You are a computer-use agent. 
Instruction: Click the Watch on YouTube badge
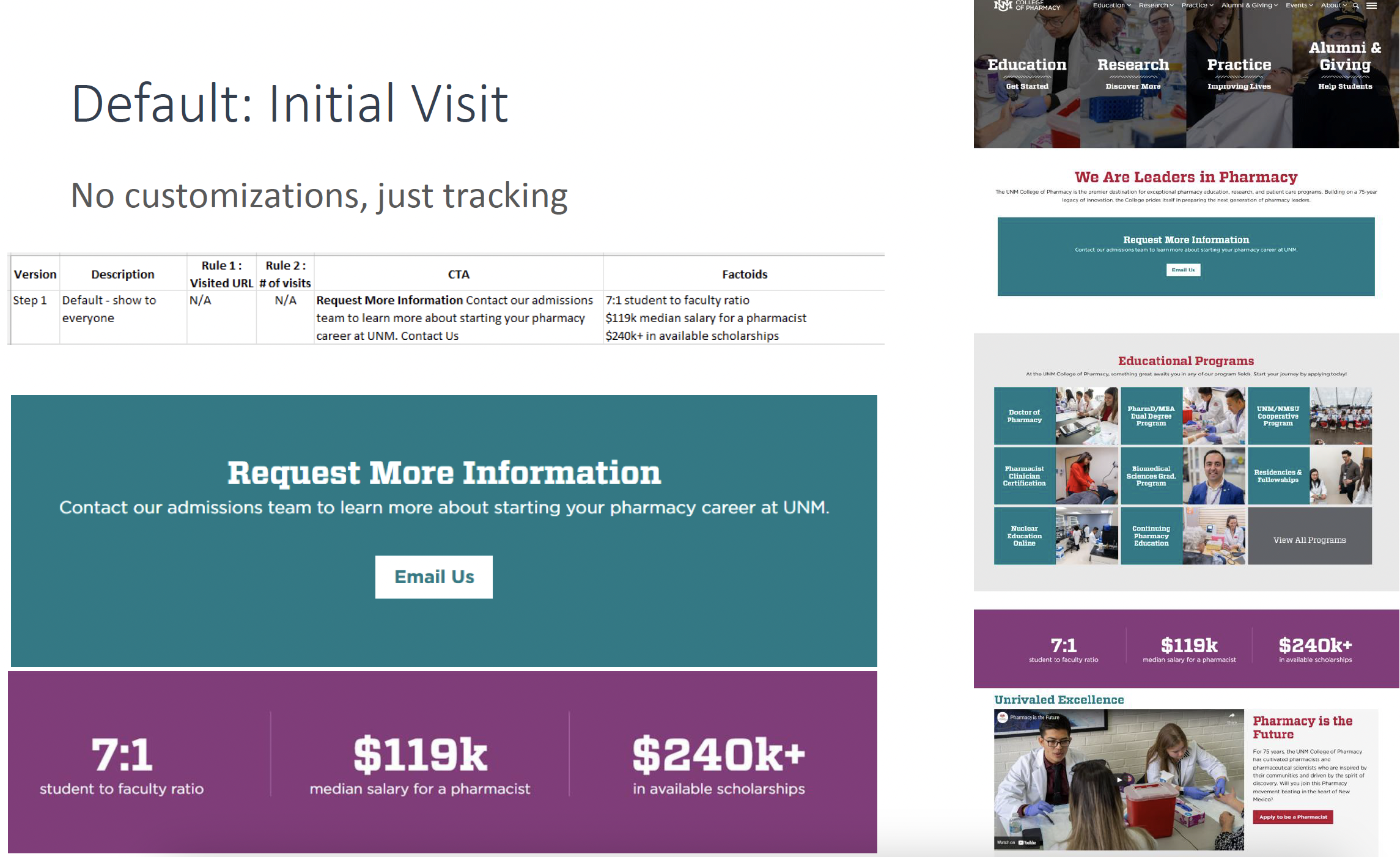[x=1016, y=842]
